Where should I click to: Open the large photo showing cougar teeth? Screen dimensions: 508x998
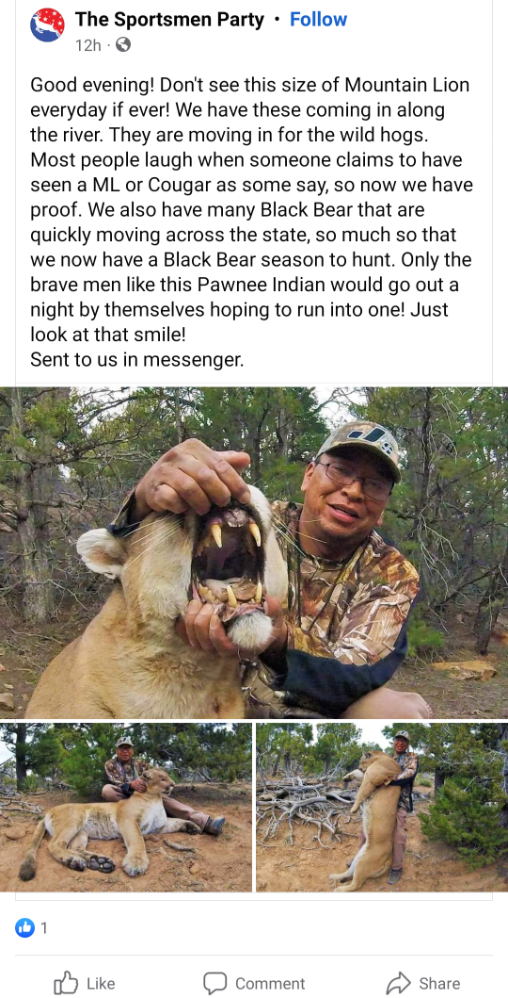254,552
